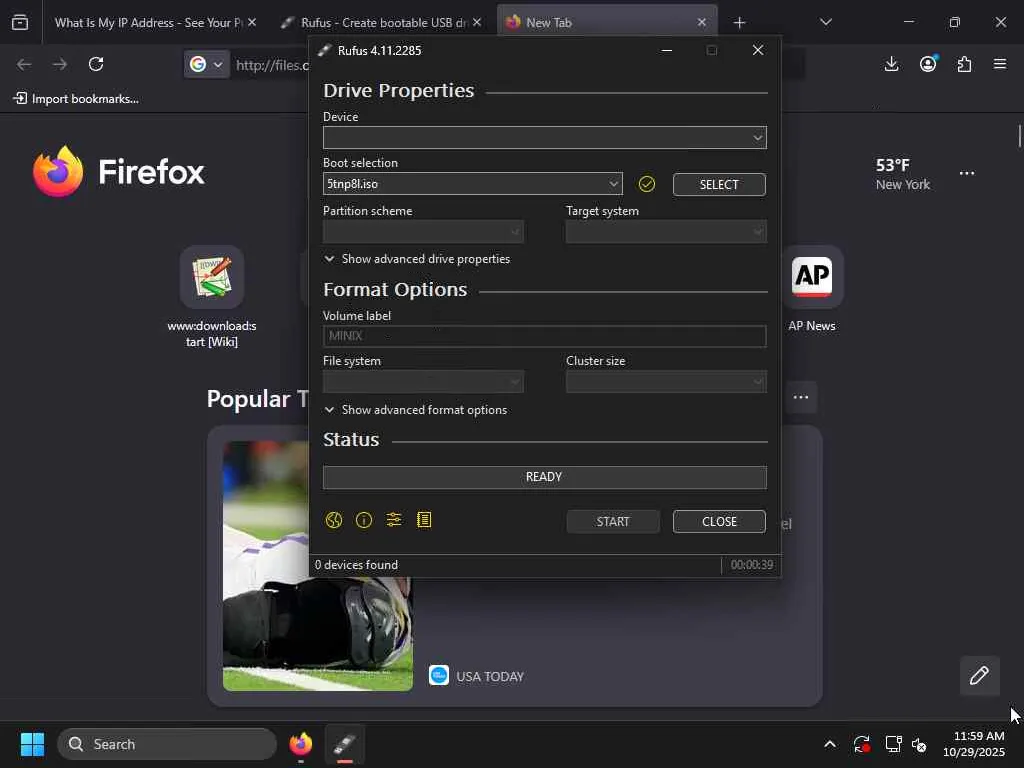Click Rufus taskbar icon

coord(345,744)
